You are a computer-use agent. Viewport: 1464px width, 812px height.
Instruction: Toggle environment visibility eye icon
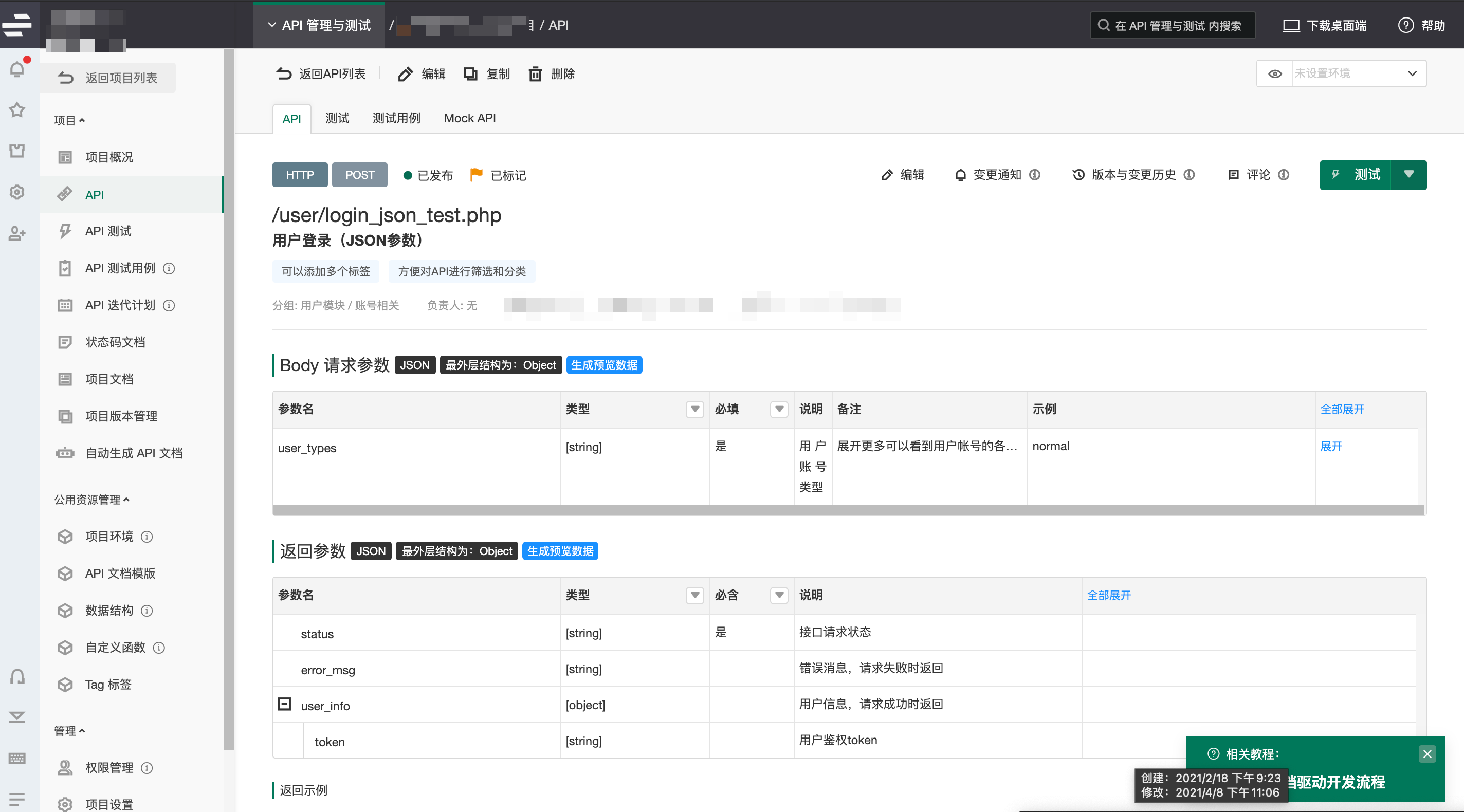pyautogui.click(x=1275, y=74)
